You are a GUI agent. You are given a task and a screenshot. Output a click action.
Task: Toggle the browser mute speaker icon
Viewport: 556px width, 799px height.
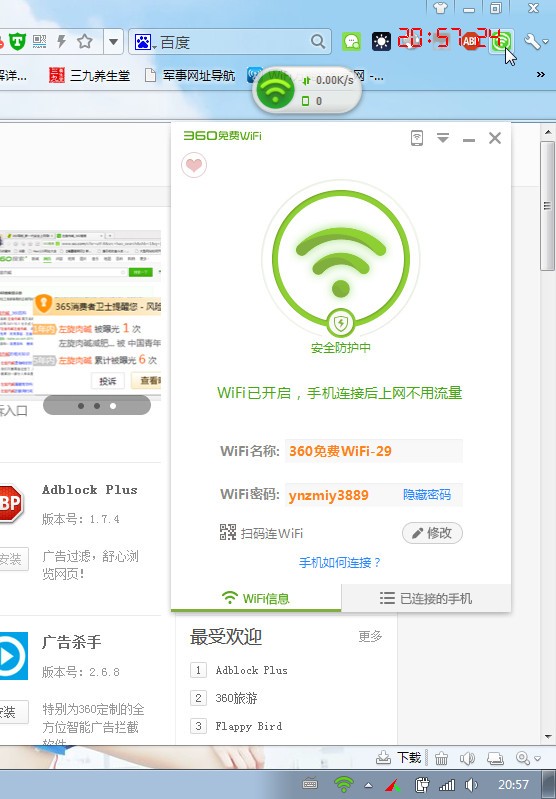[x=467, y=758]
